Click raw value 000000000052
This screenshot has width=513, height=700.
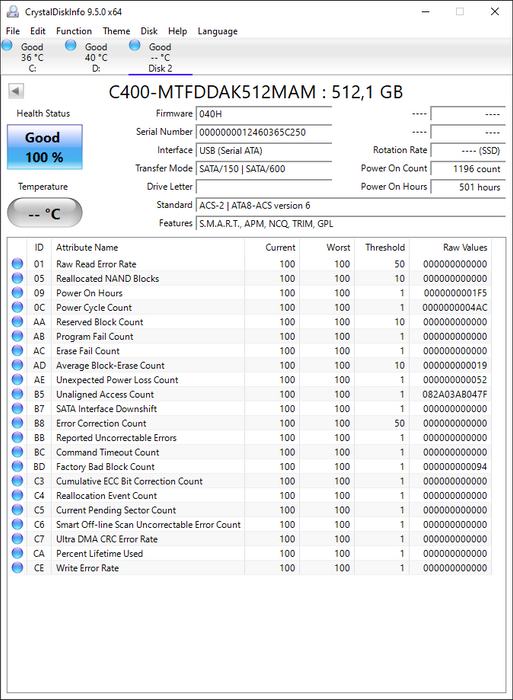(455, 379)
